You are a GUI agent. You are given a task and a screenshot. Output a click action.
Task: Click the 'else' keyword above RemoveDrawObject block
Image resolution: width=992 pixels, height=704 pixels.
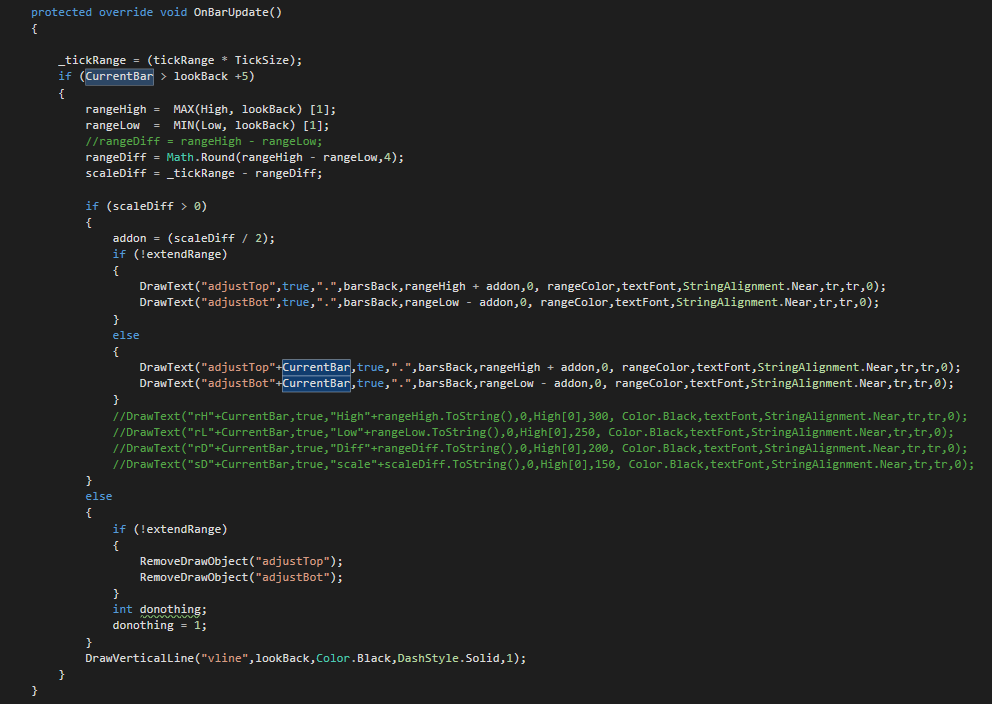tap(99, 497)
